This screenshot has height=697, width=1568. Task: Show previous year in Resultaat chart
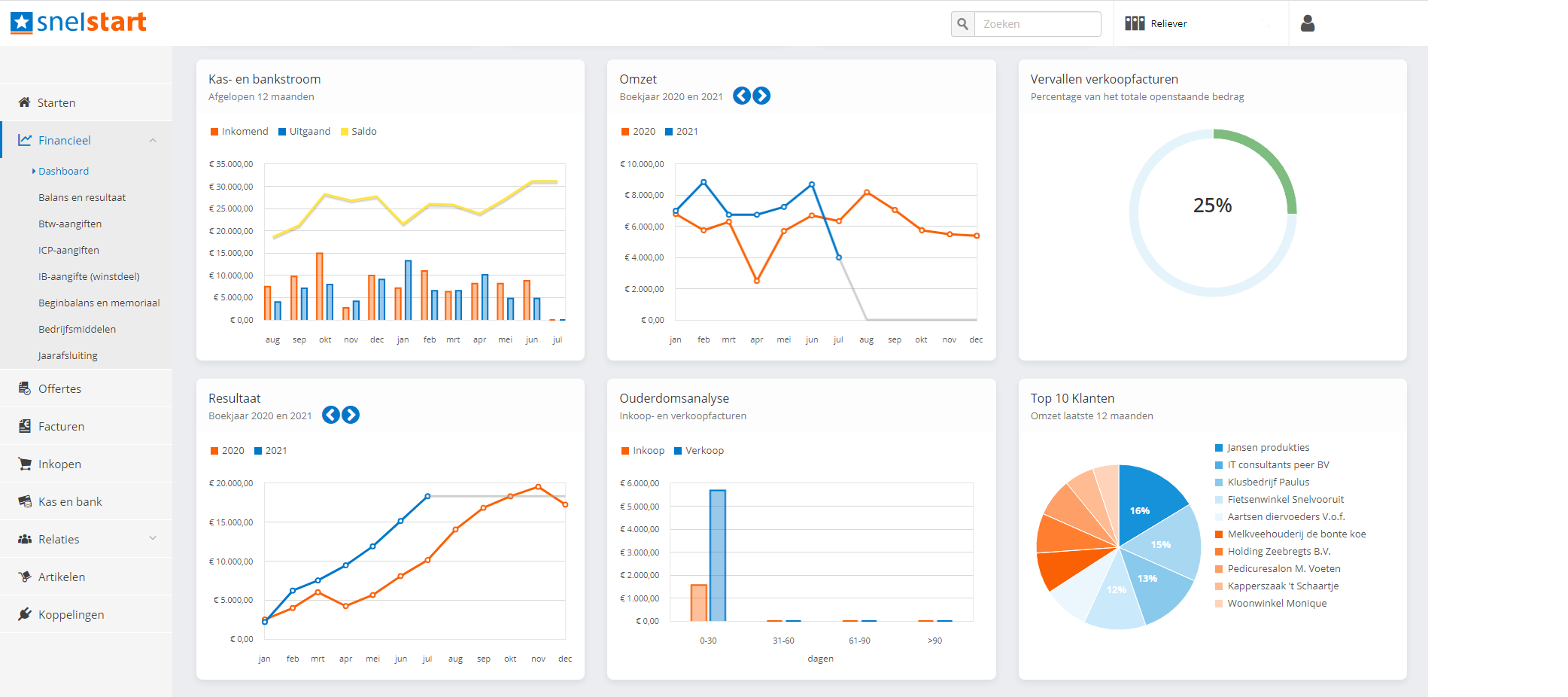(x=330, y=415)
